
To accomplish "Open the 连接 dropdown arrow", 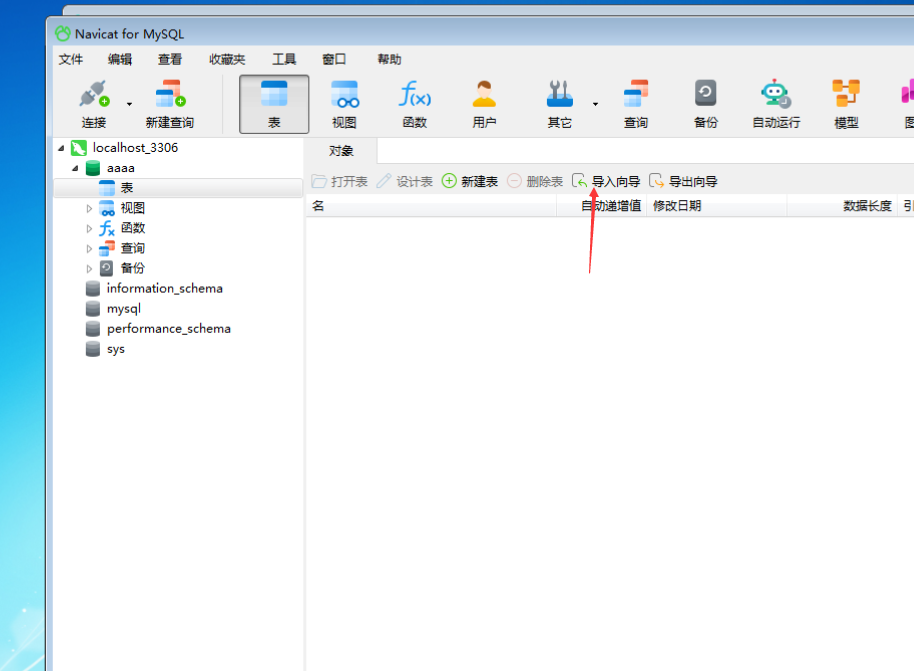I will pyautogui.click(x=129, y=104).
